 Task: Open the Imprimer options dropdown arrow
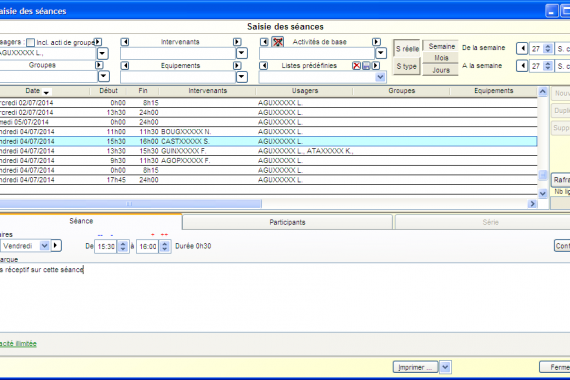445,367
